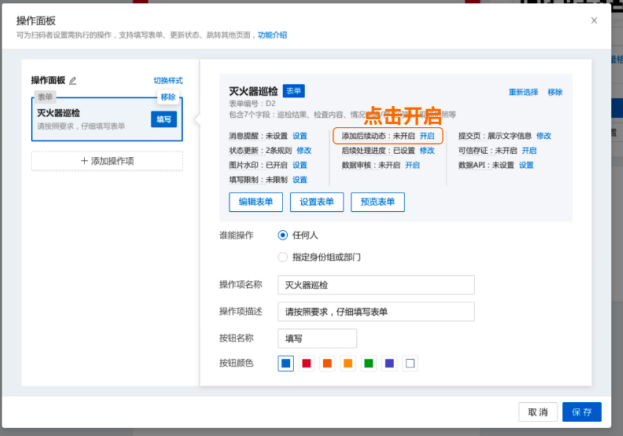Click 重新选择 to reselect the form
Viewport: 623px width, 436px height.
pyautogui.click(x=522, y=92)
